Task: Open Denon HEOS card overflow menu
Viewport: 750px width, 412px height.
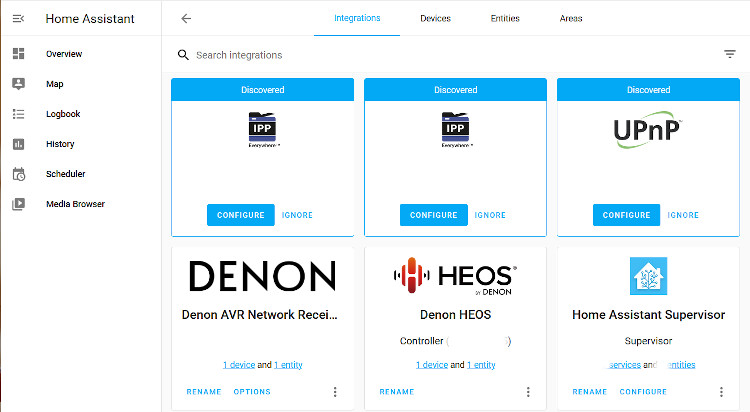Action: pyautogui.click(x=528, y=392)
